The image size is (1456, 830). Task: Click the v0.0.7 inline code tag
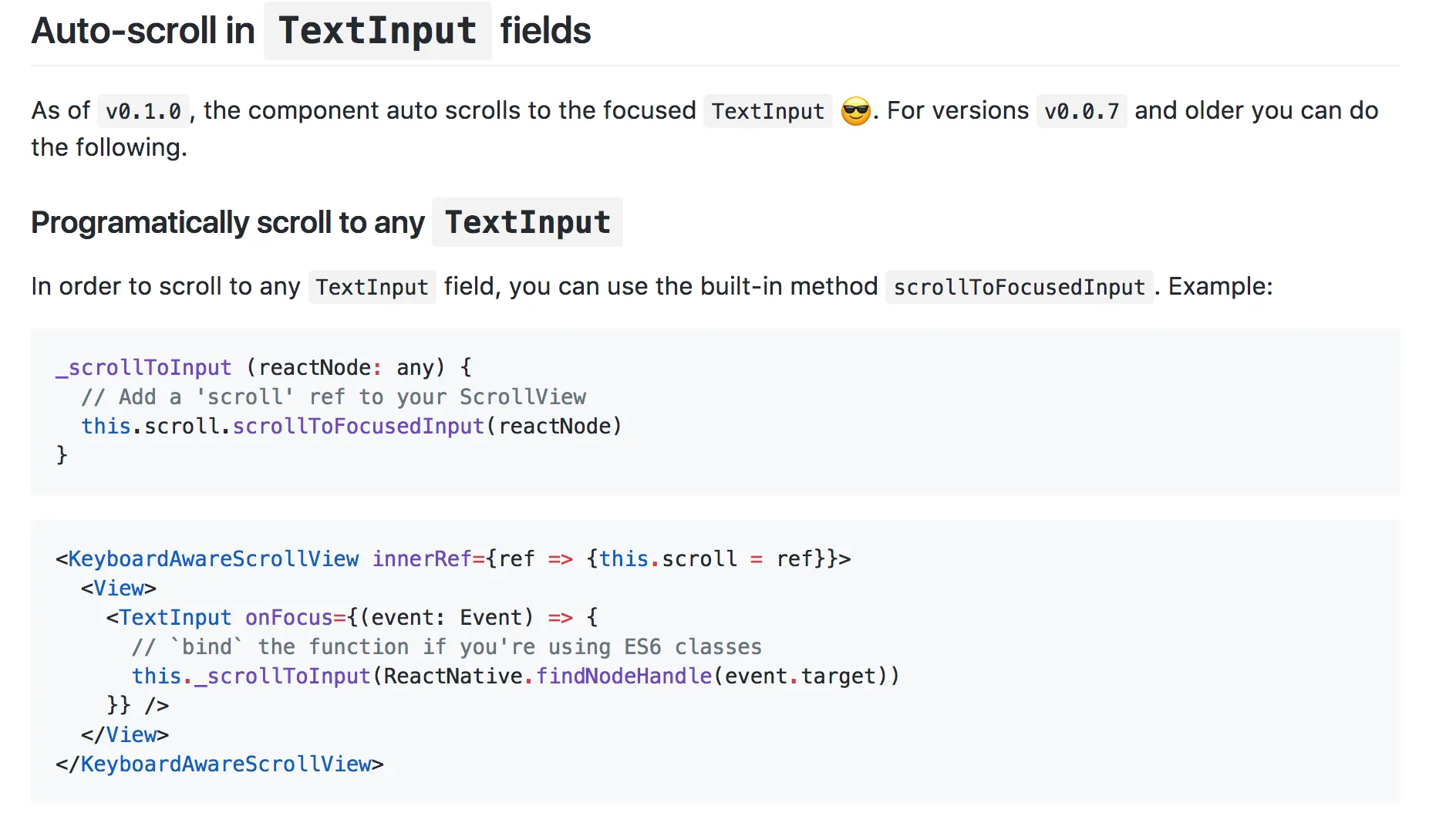click(1081, 112)
